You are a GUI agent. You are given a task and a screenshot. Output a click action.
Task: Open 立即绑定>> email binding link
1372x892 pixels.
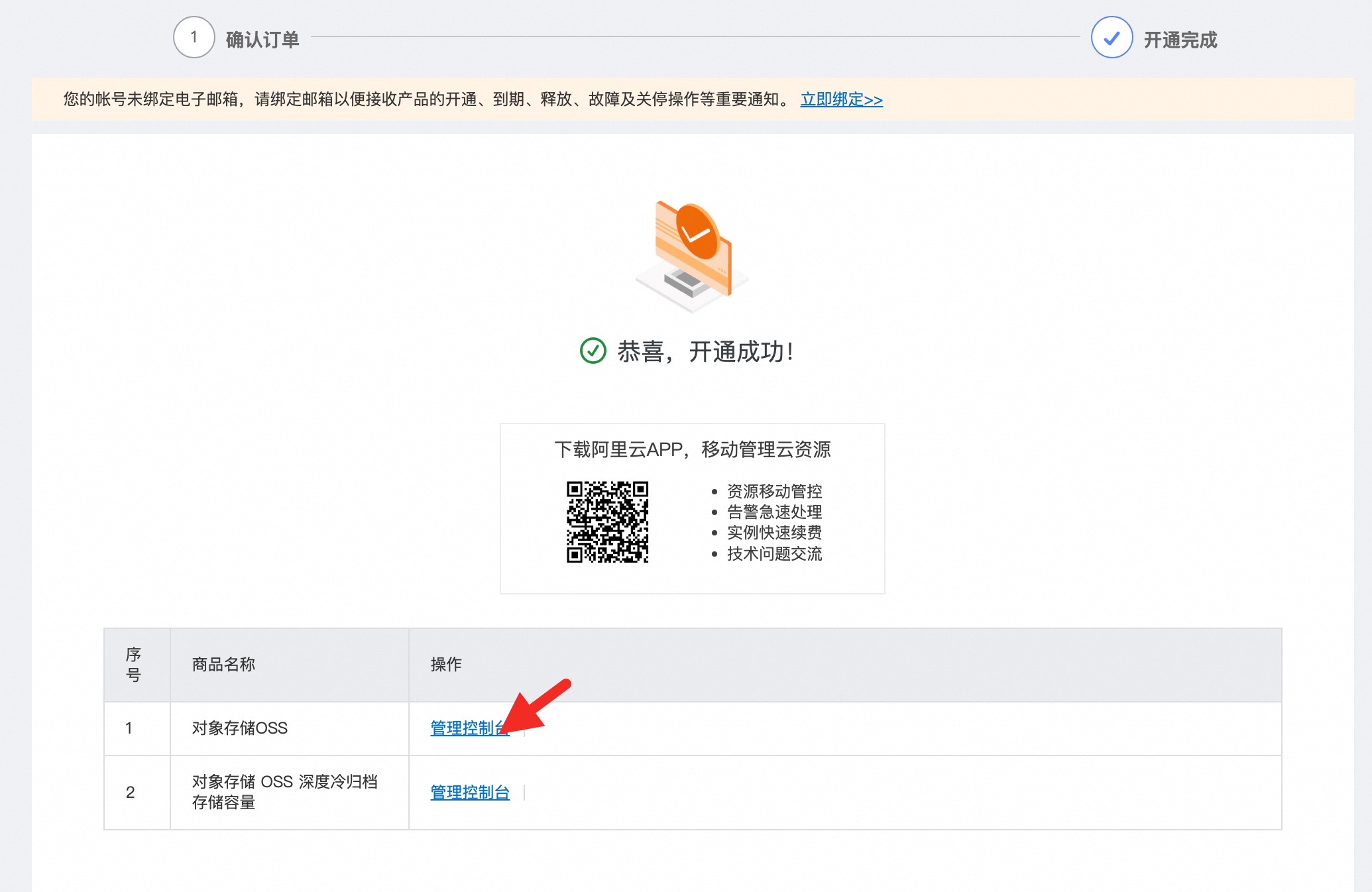(x=841, y=99)
